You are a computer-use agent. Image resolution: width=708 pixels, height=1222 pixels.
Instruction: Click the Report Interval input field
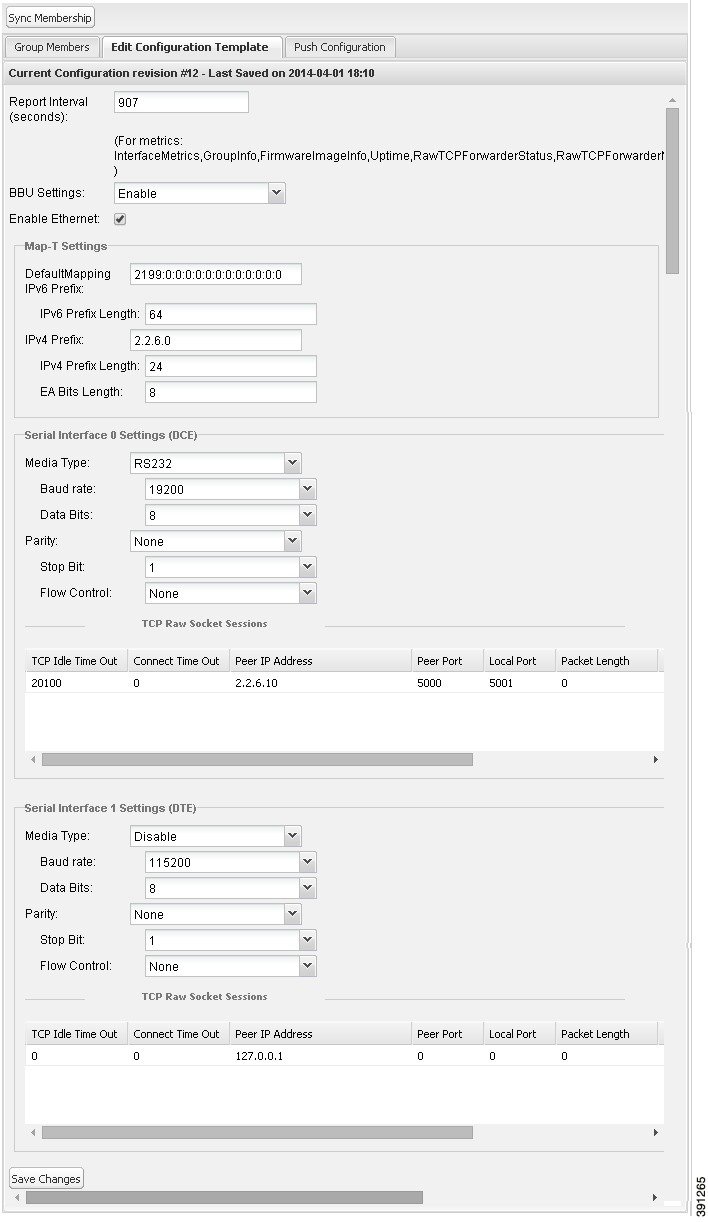pos(181,102)
